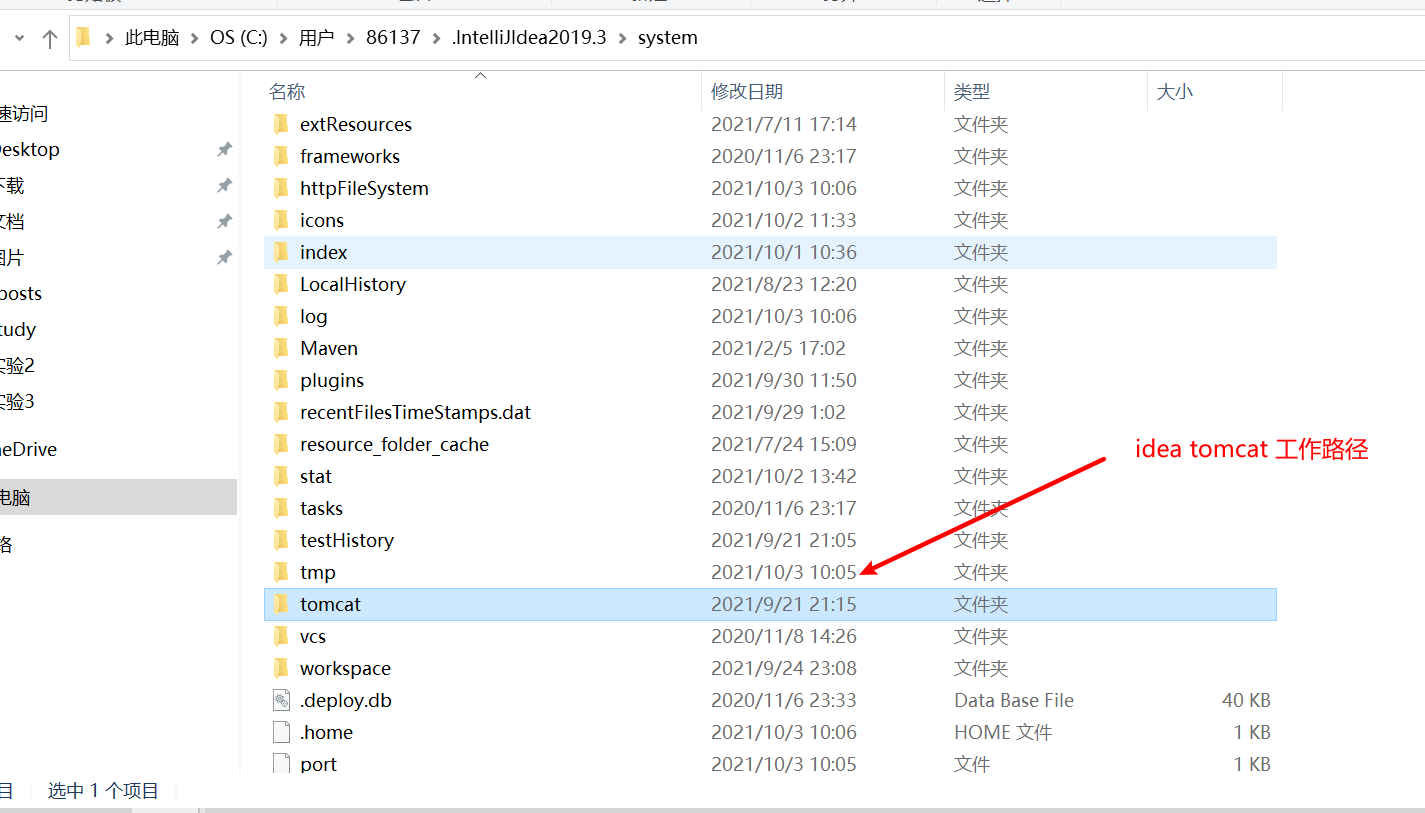
Task: Click the tomcat folder icon
Action: tap(281, 604)
